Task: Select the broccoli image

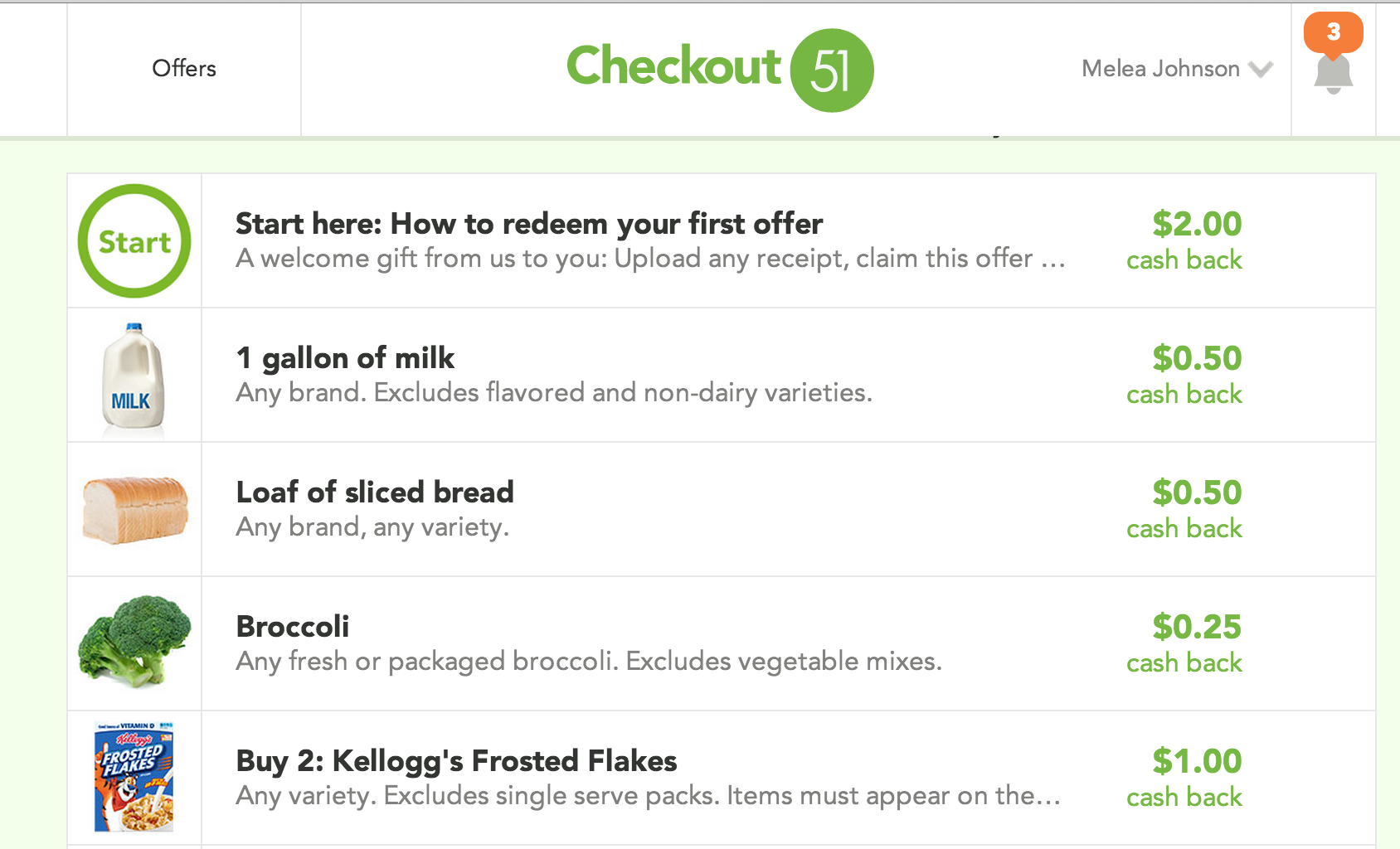Action: (134, 640)
